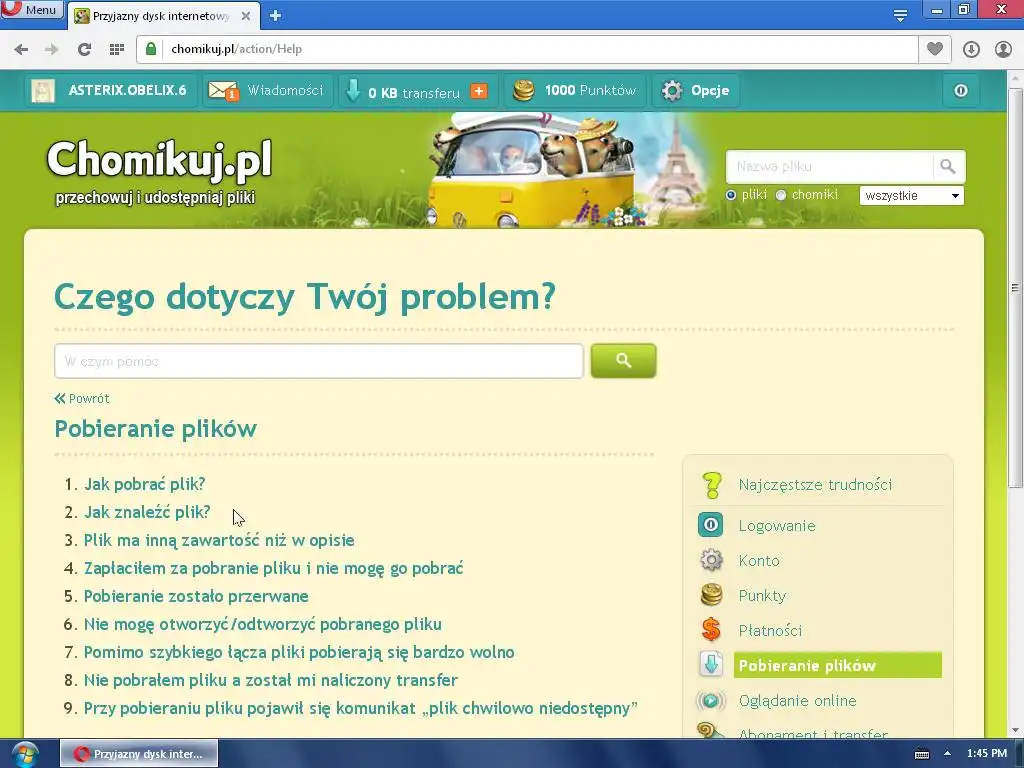1024x768 pixels.
Task: Click the 0 KB transferu download arrow
Action: (353, 91)
